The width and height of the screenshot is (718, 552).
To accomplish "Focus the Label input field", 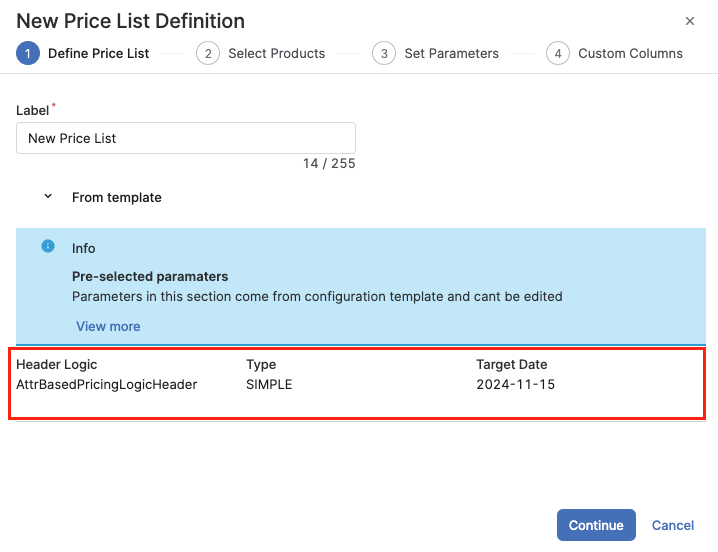I will coord(186,138).
